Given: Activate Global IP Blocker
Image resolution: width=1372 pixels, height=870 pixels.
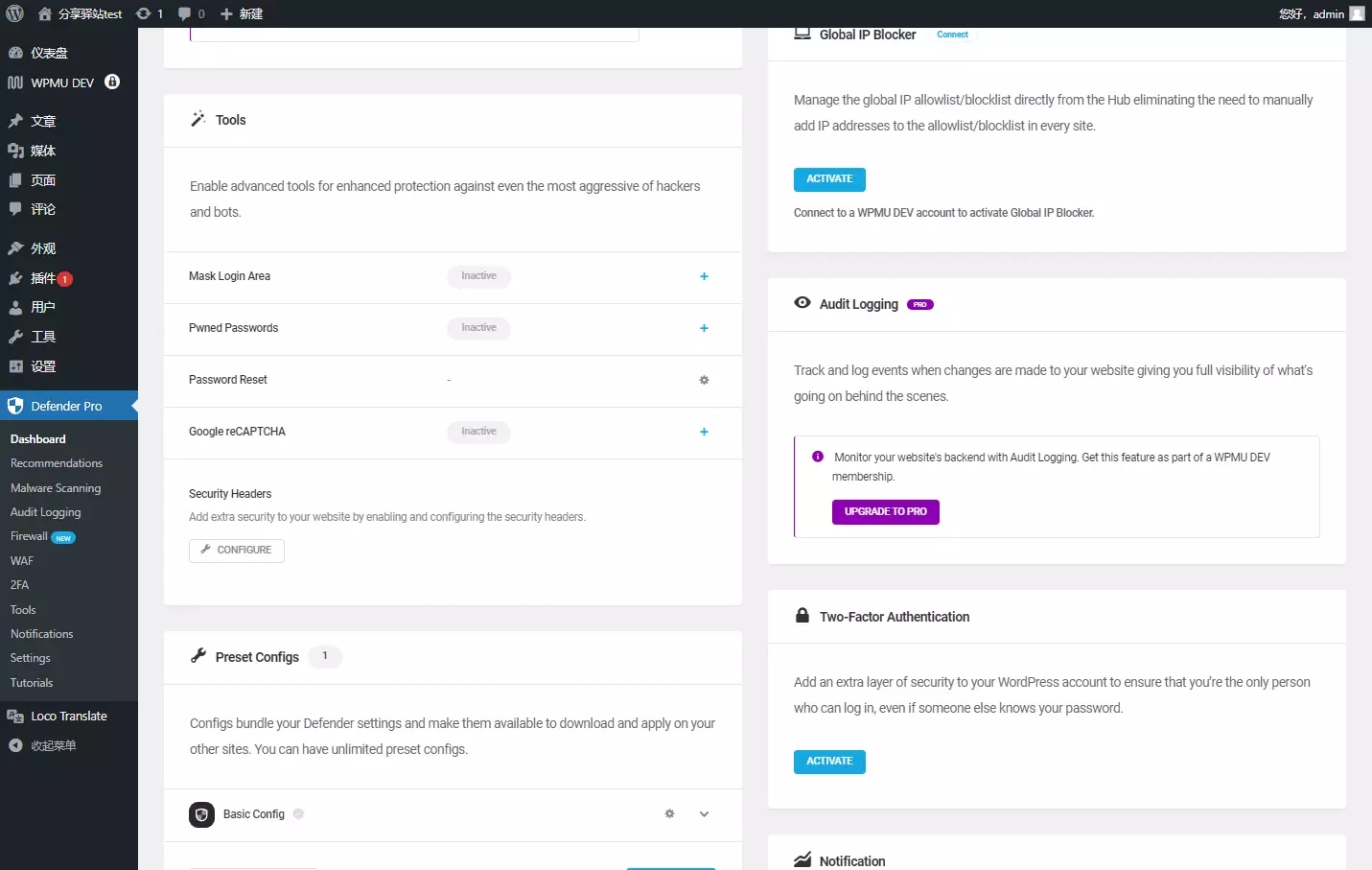Looking at the screenshot, I should coord(829,179).
